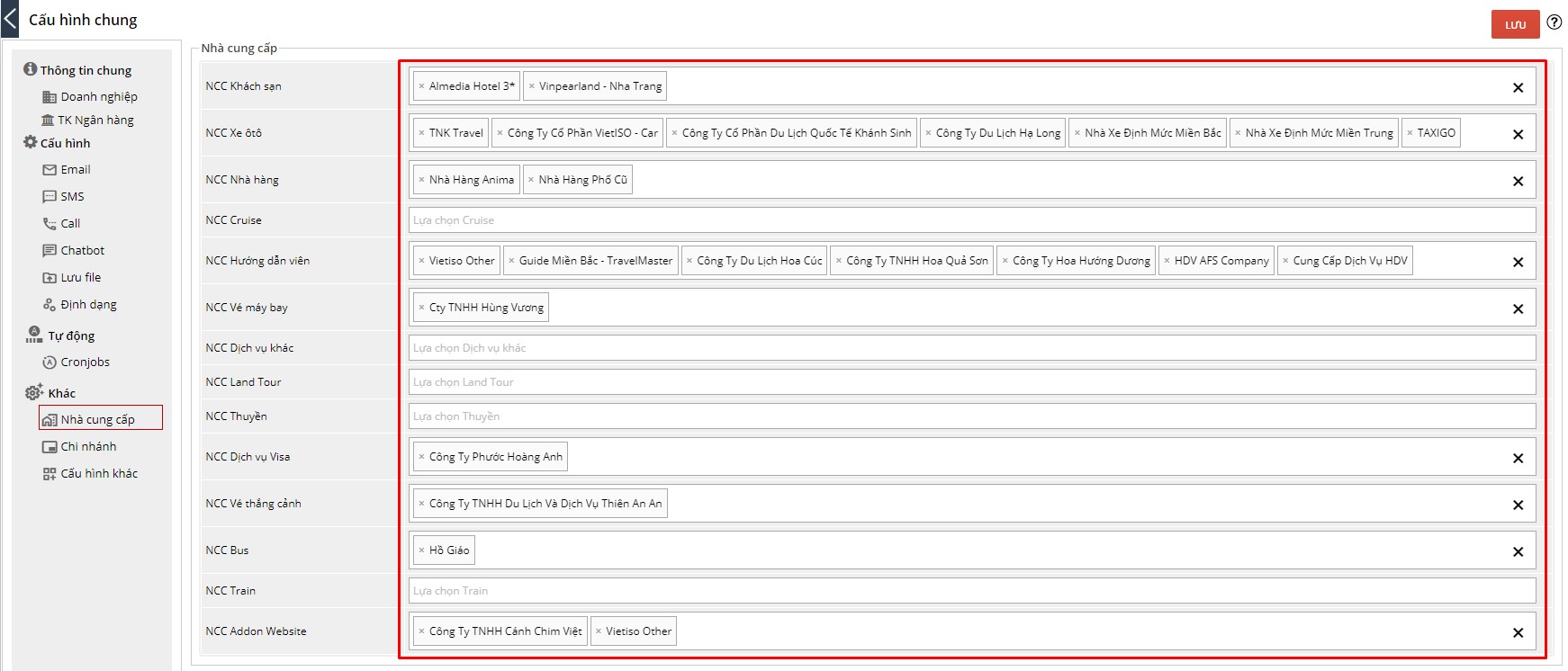Clear all NCC Nhà hàng selections
Image resolution: width=1568 pixels, height=671 pixels.
coord(1518,181)
